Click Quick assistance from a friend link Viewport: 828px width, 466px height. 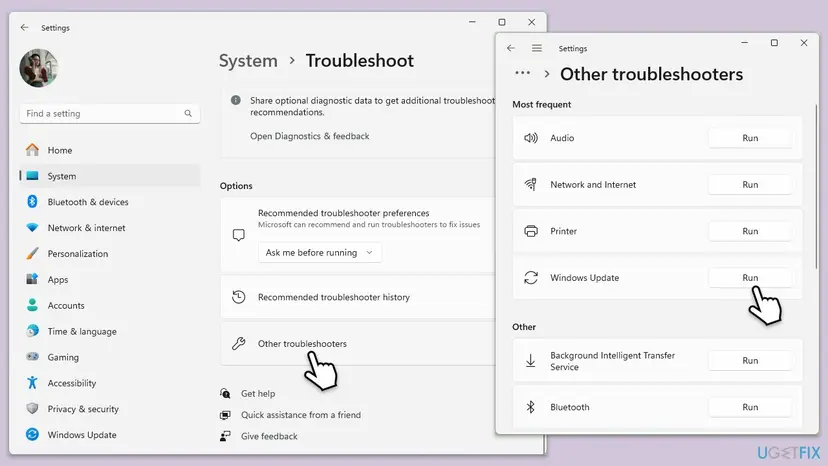301,415
